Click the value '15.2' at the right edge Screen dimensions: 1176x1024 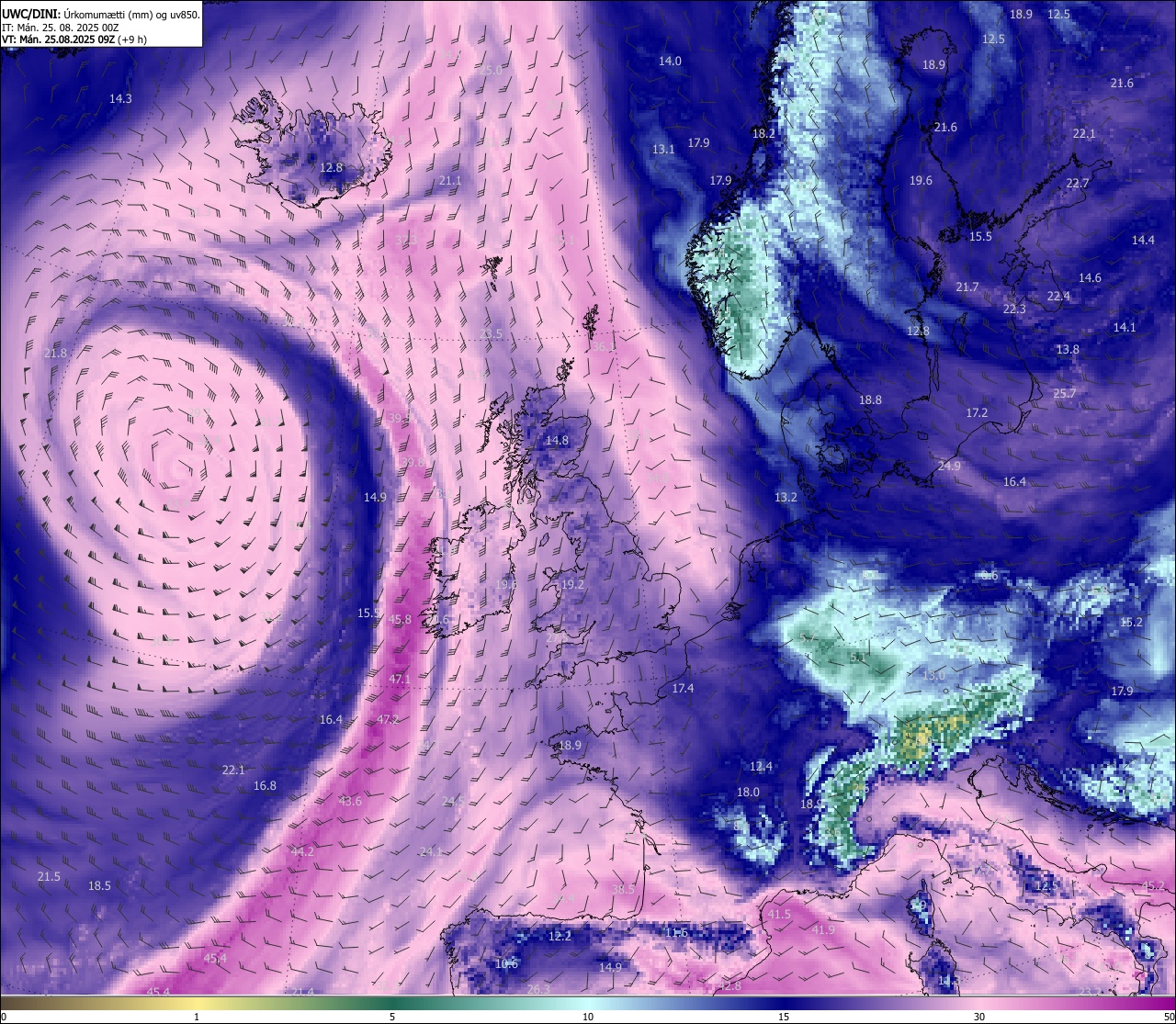(x=1131, y=623)
